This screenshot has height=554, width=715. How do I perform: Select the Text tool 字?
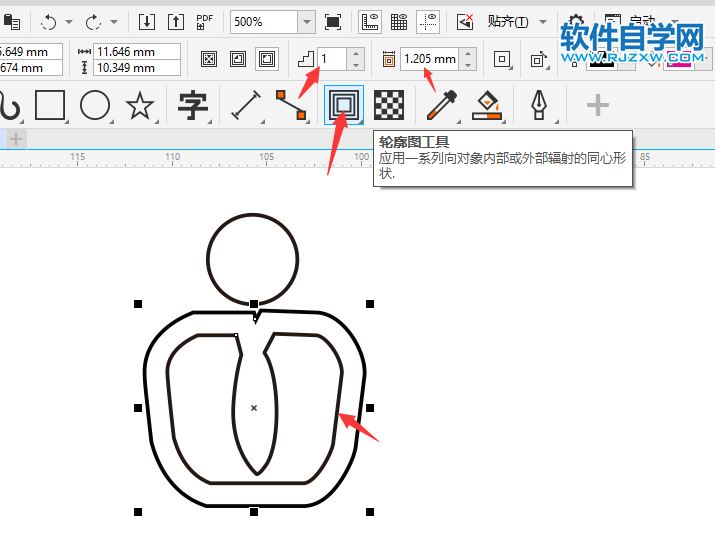point(193,105)
